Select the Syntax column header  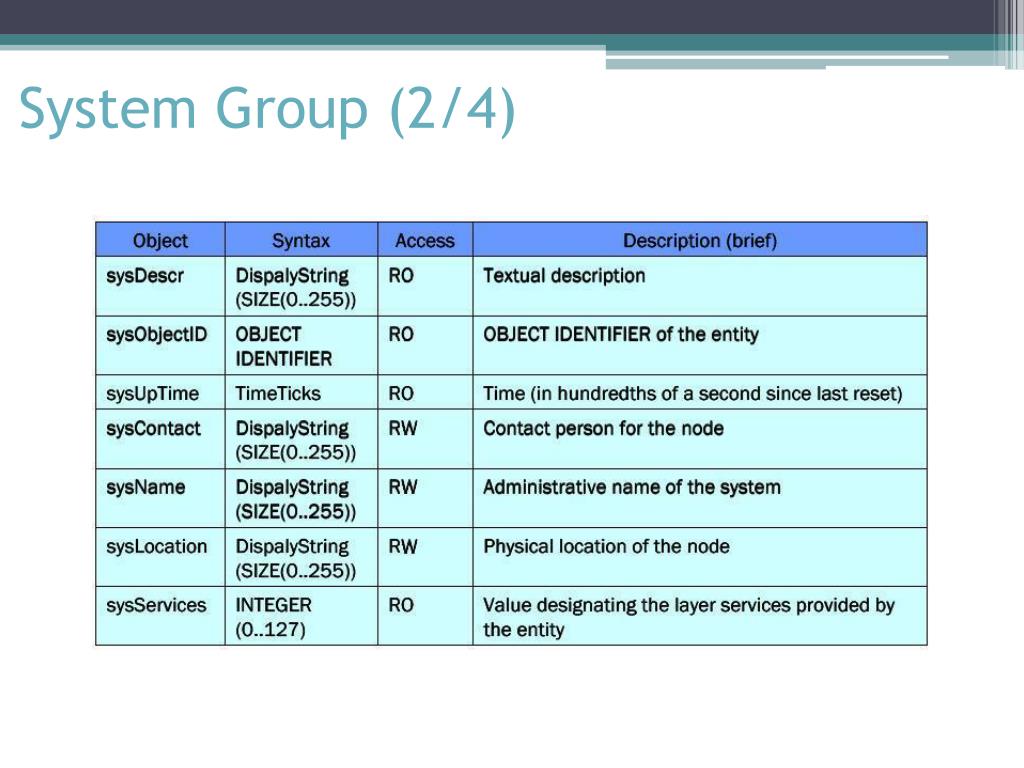pos(301,240)
